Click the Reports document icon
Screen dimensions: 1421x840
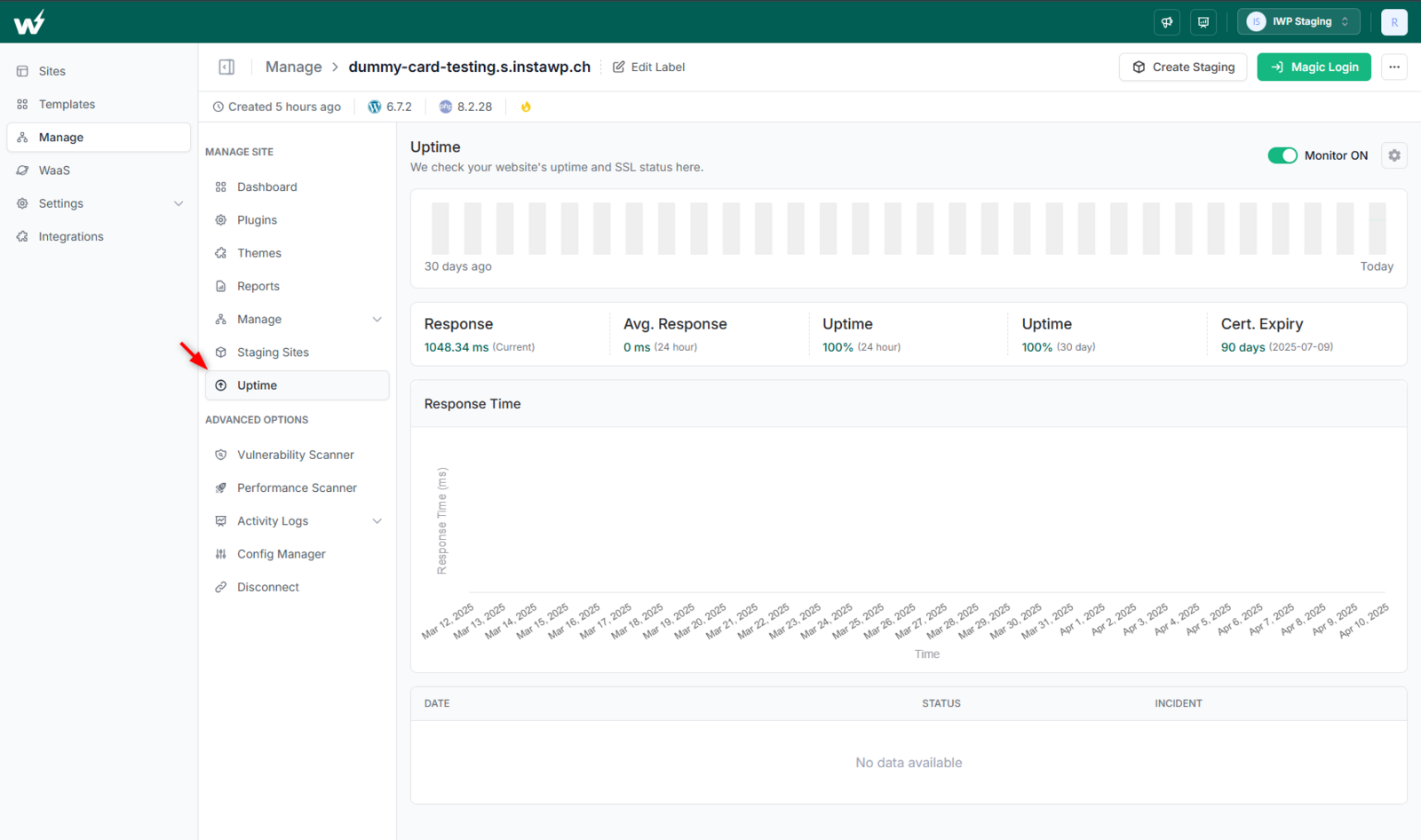pyautogui.click(x=221, y=286)
